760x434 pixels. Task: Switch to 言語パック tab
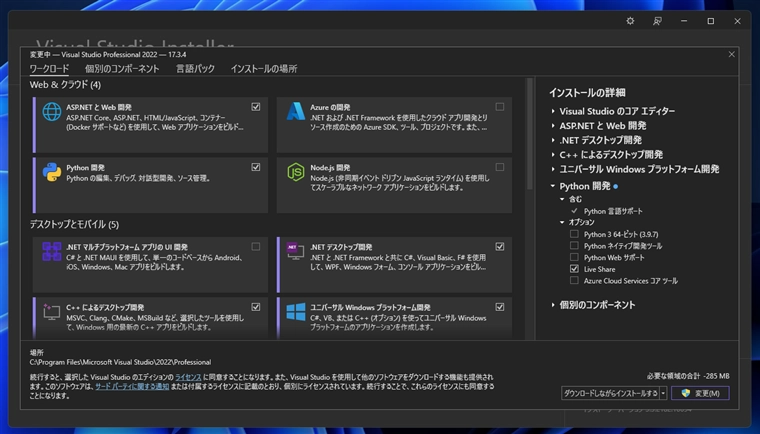coord(195,69)
